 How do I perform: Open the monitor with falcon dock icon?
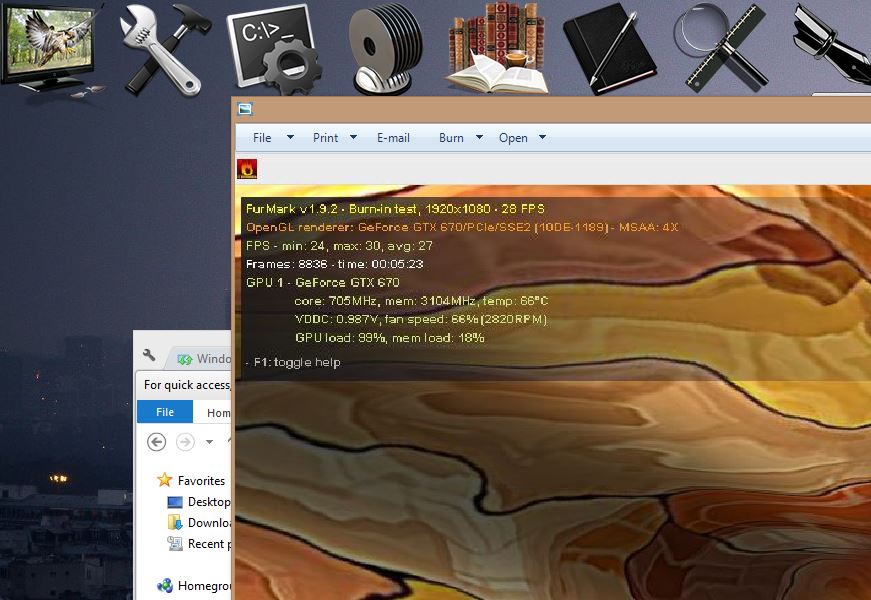[x=53, y=49]
